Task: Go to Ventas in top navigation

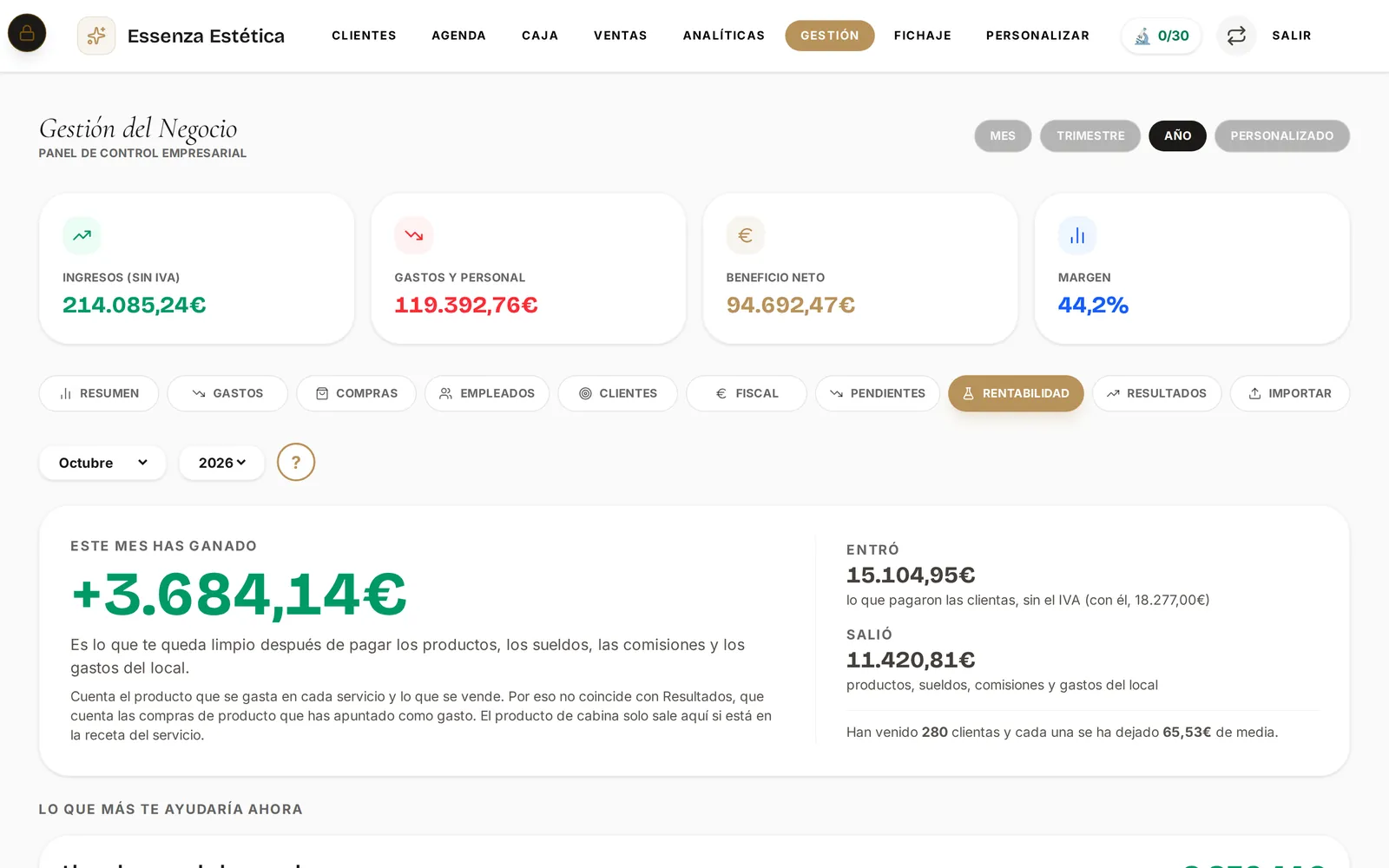Action: 621,36
